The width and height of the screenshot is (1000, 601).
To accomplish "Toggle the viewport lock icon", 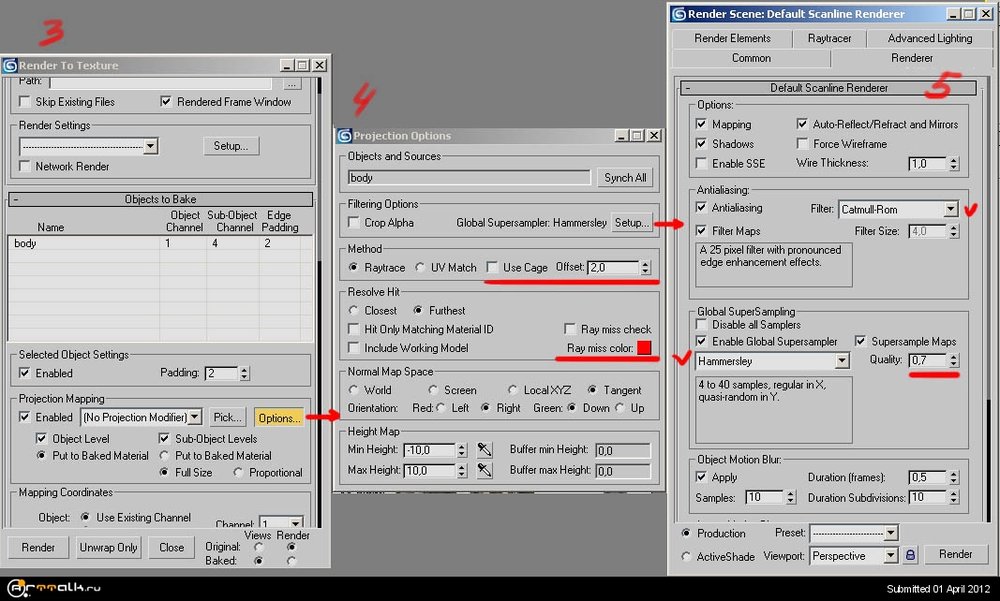I will pyautogui.click(x=910, y=555).
